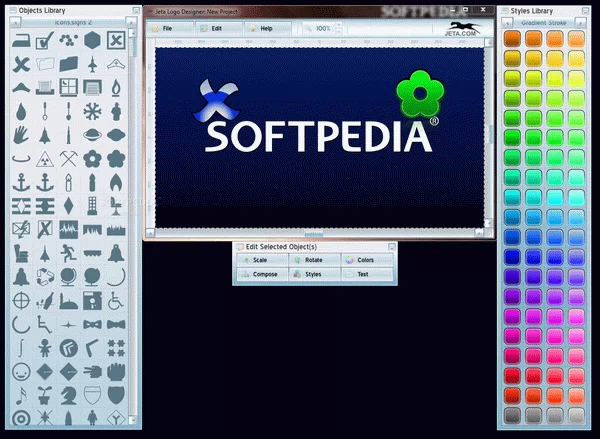Screen dimensions: 600x439
Task: Click the Rotate button in edit panel
Action: point(314,260)
